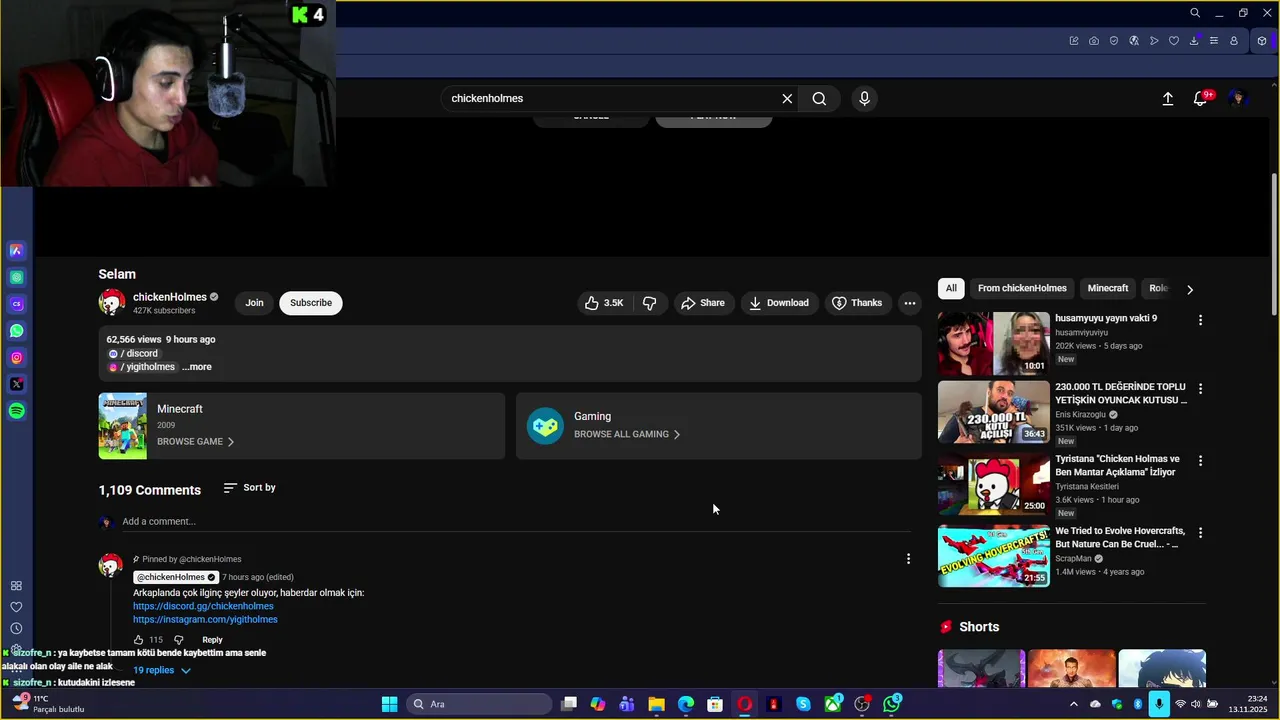Browse game link under Minecraft

point(195,442)
